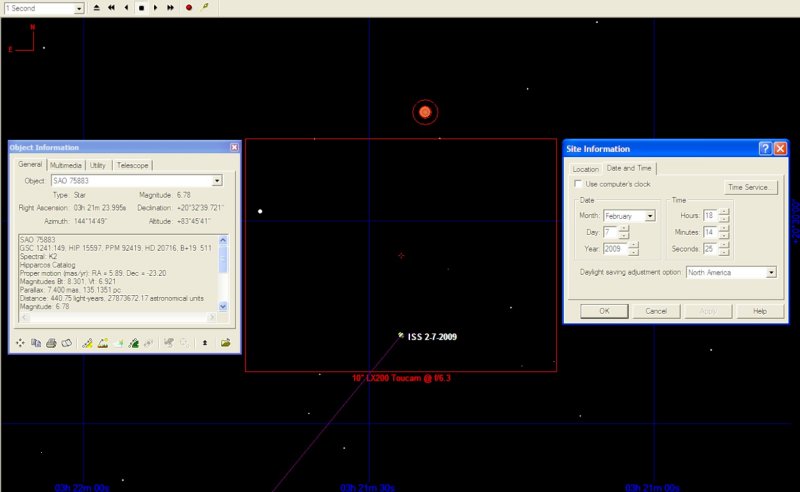Step time backward with single left arrow

pyautogui.click(x=126, y=8)
